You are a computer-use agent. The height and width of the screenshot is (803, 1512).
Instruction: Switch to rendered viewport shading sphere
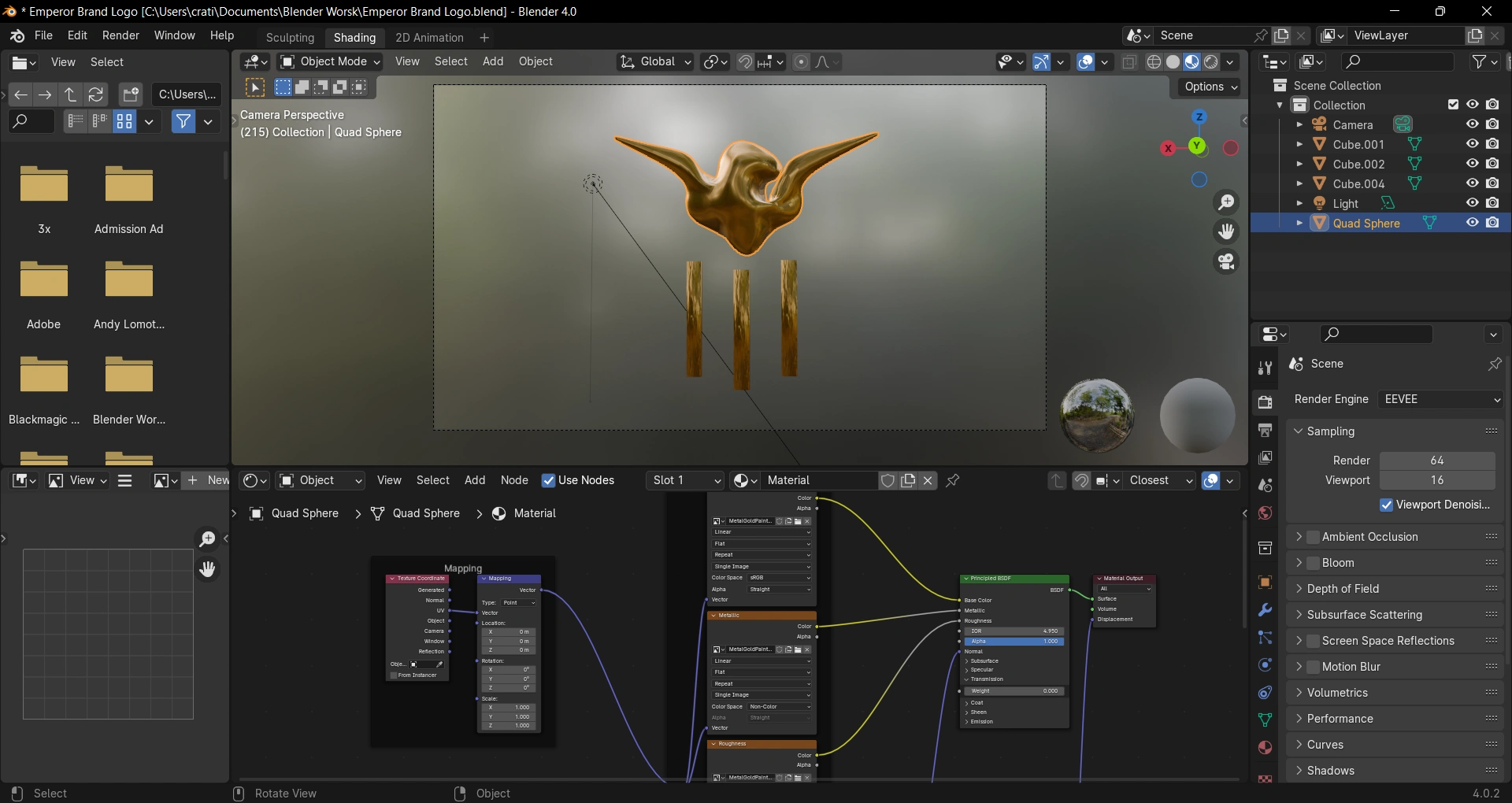tap(1211, 62)
